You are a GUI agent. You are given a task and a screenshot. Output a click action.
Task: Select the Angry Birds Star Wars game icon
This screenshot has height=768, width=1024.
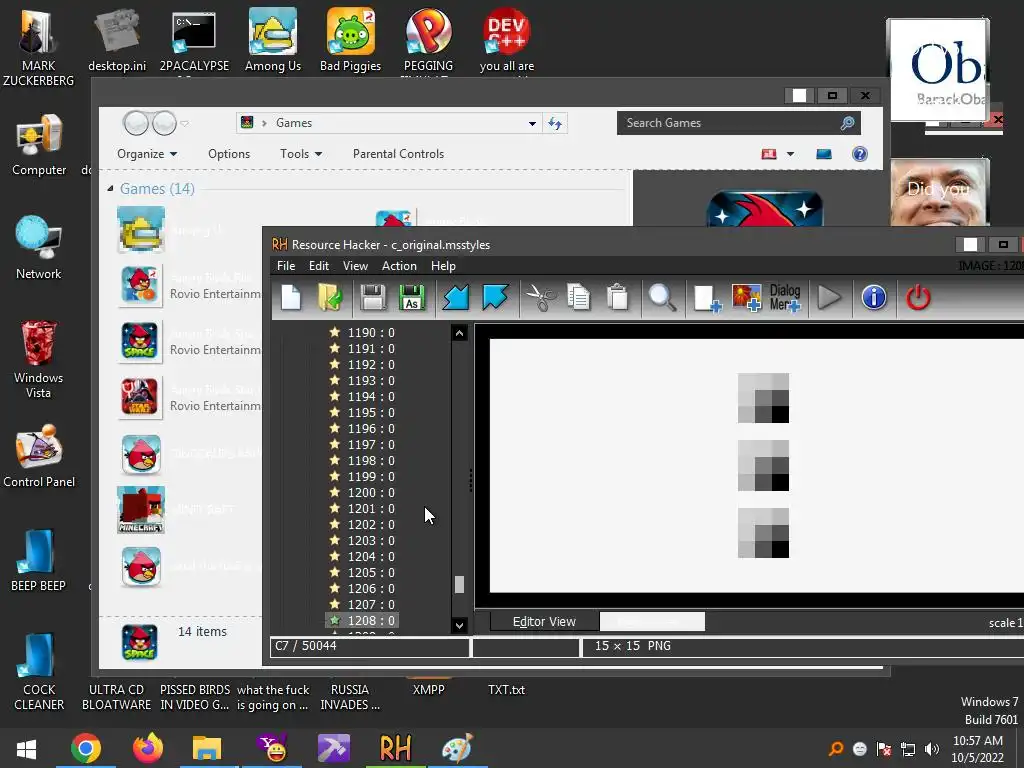(x=140, y=398)
